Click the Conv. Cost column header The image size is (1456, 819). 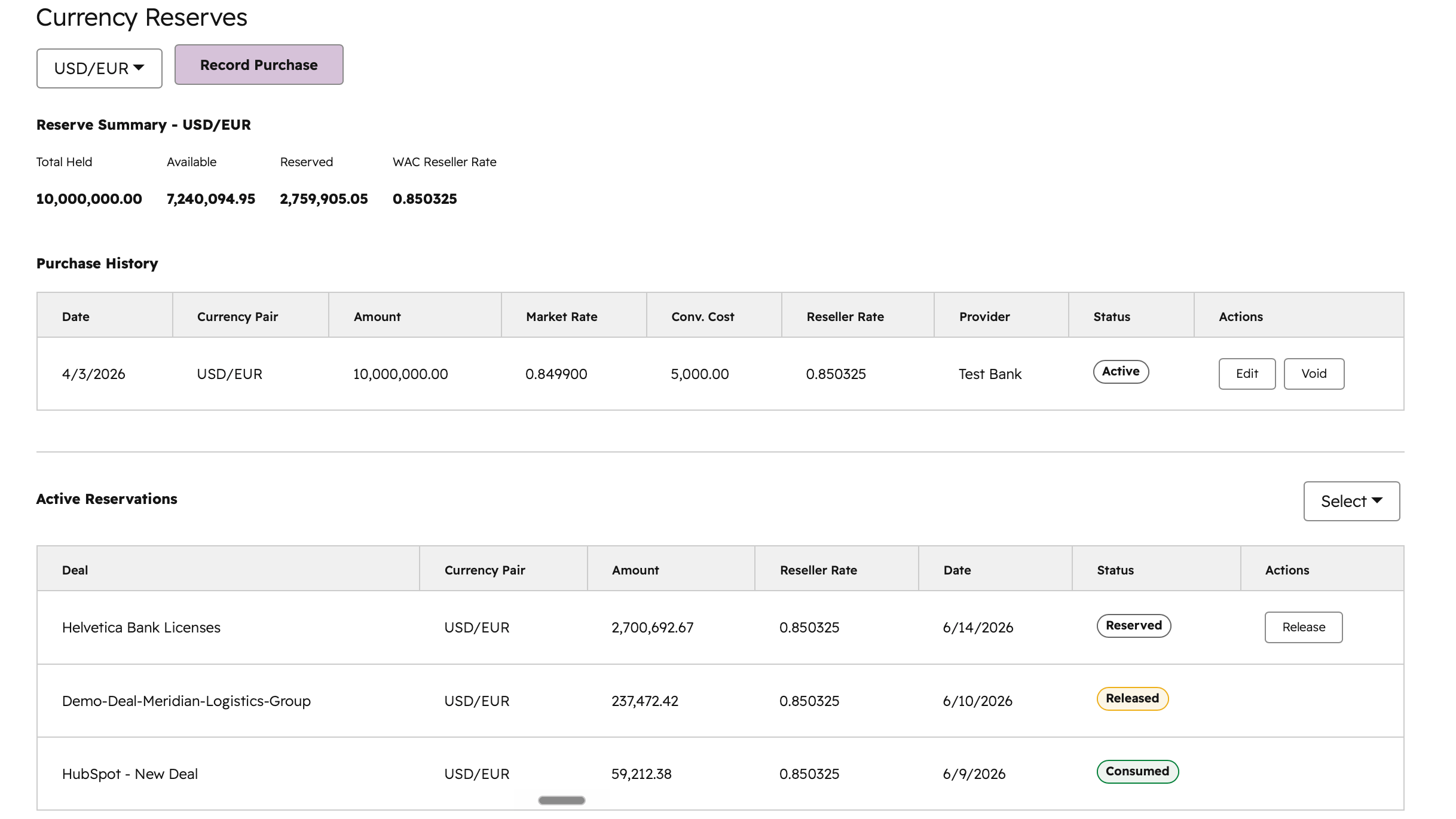pyautogui.click(x=702, y=316)
